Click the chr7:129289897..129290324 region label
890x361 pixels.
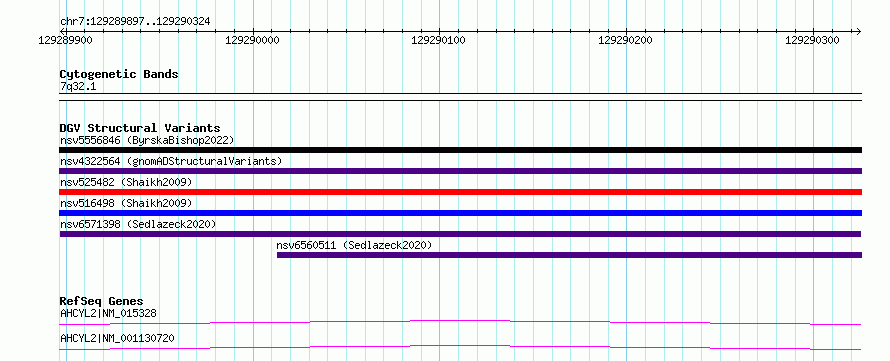(135, 21)
